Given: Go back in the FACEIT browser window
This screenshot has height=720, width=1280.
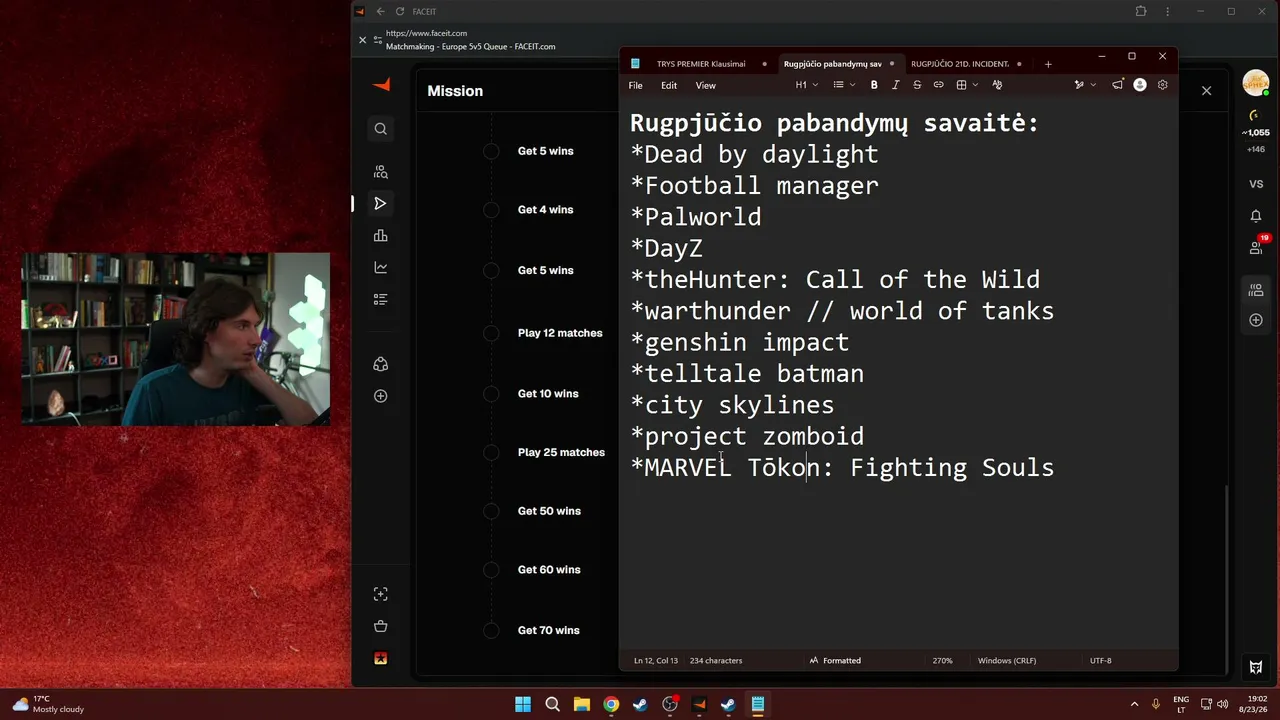Looking at the screenshot, I should (380, 11).
